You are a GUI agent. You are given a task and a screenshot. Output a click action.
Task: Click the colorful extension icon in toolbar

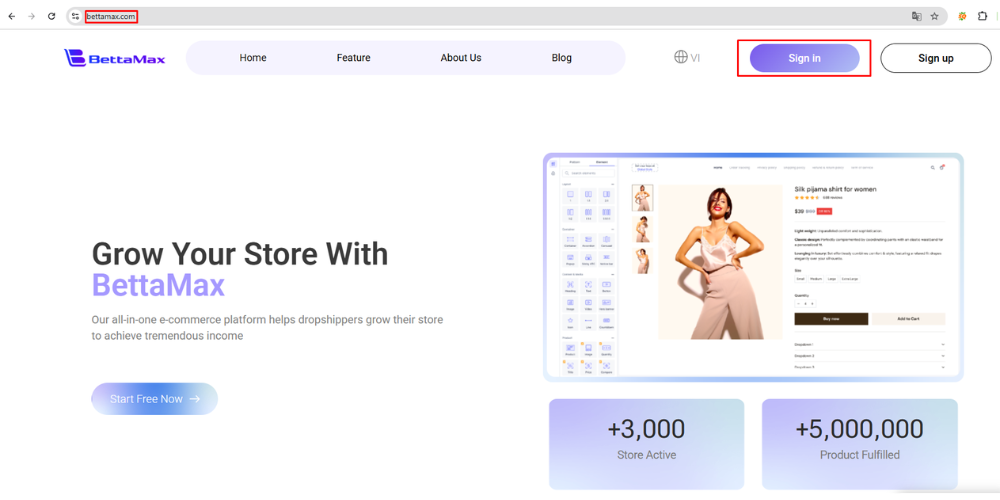click(x=962, y=17)
